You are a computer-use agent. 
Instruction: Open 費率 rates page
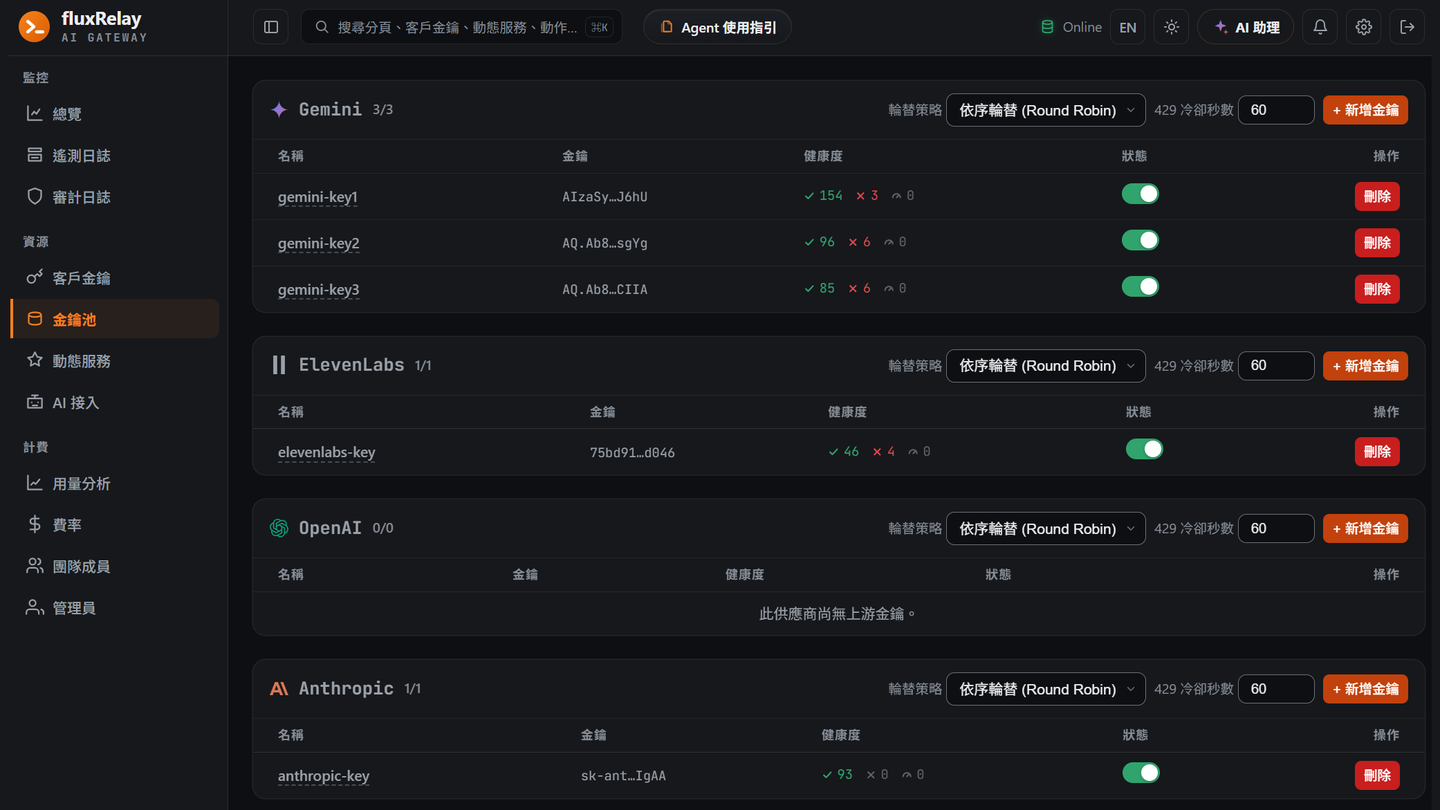point(114,525)
